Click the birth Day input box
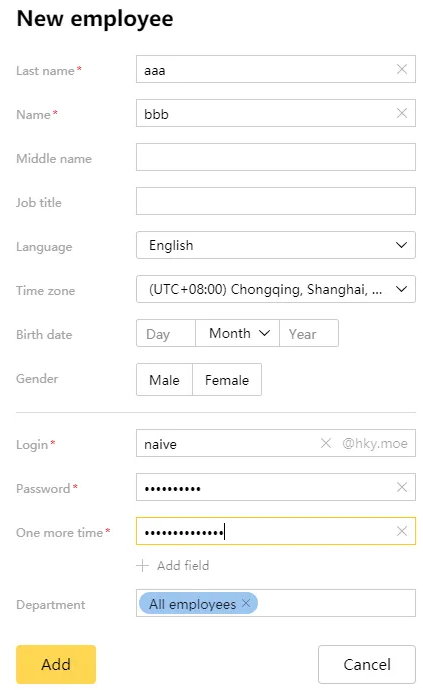The width and height of the screenshot is (423, 690). coord(166,333)
